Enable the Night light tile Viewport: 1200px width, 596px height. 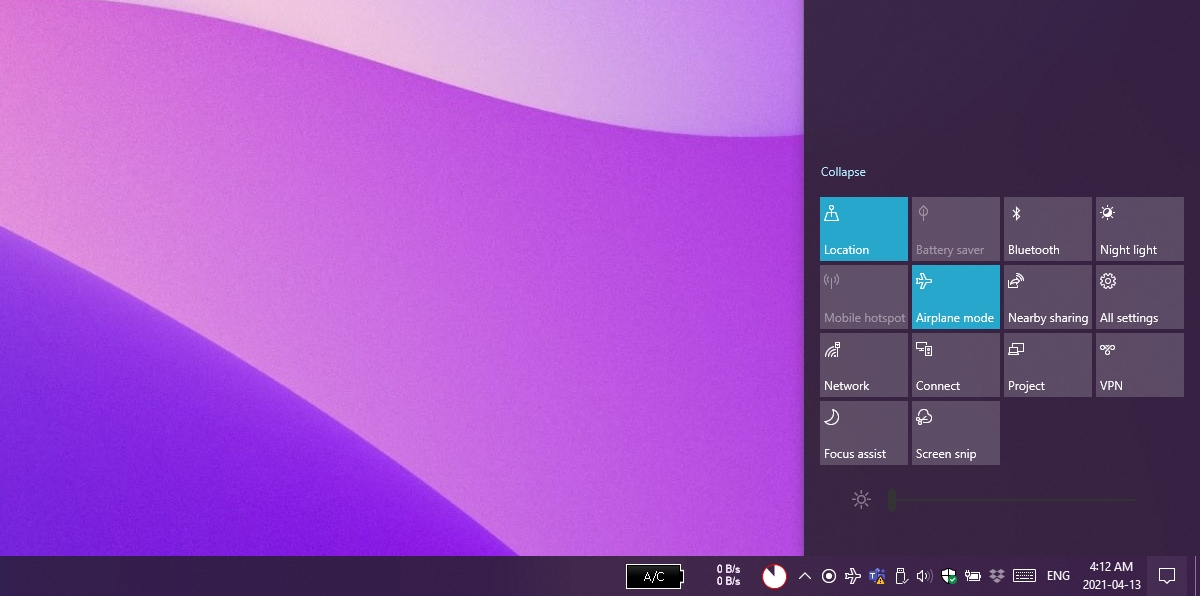[x=1140, y=229]
